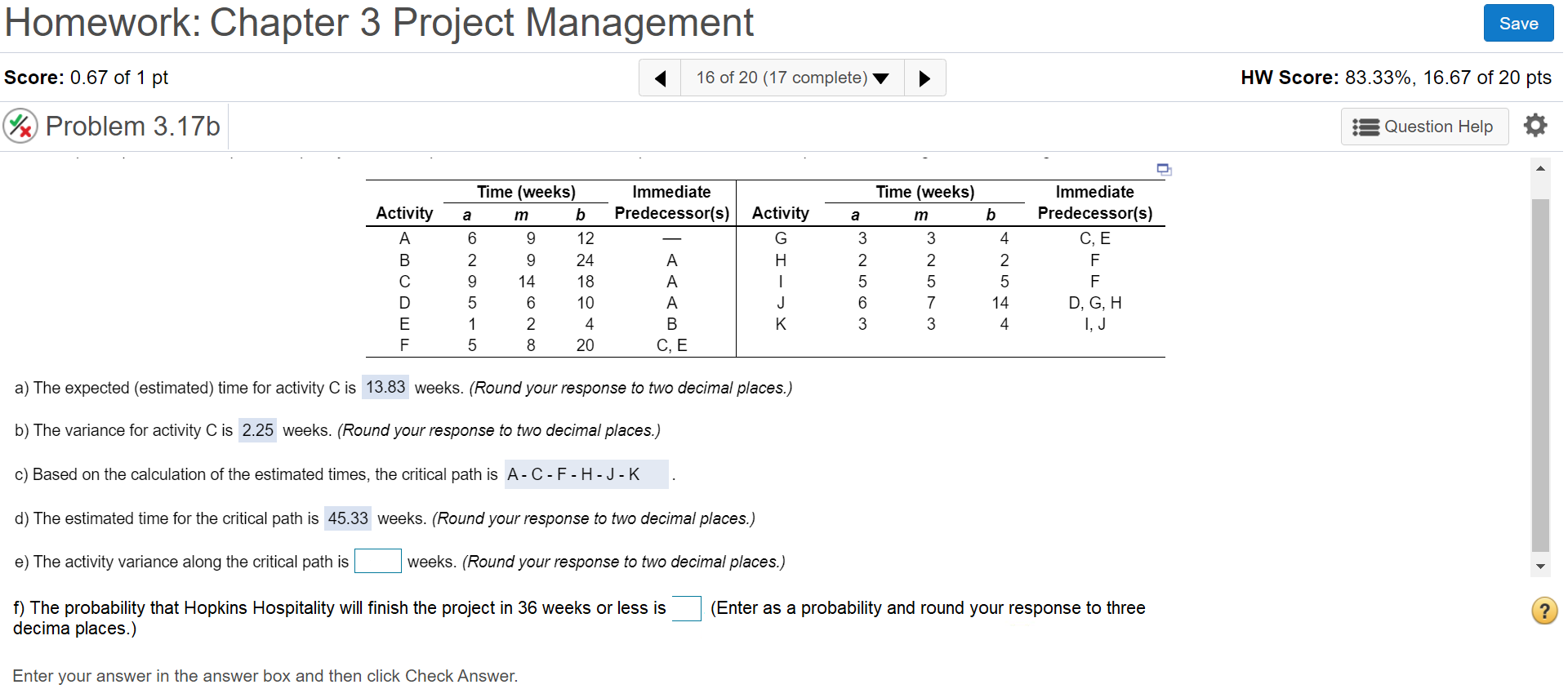This screenshot has height=698, width=1568.
Task: Click the Problem 3.17b title
Action: (132, 127)
